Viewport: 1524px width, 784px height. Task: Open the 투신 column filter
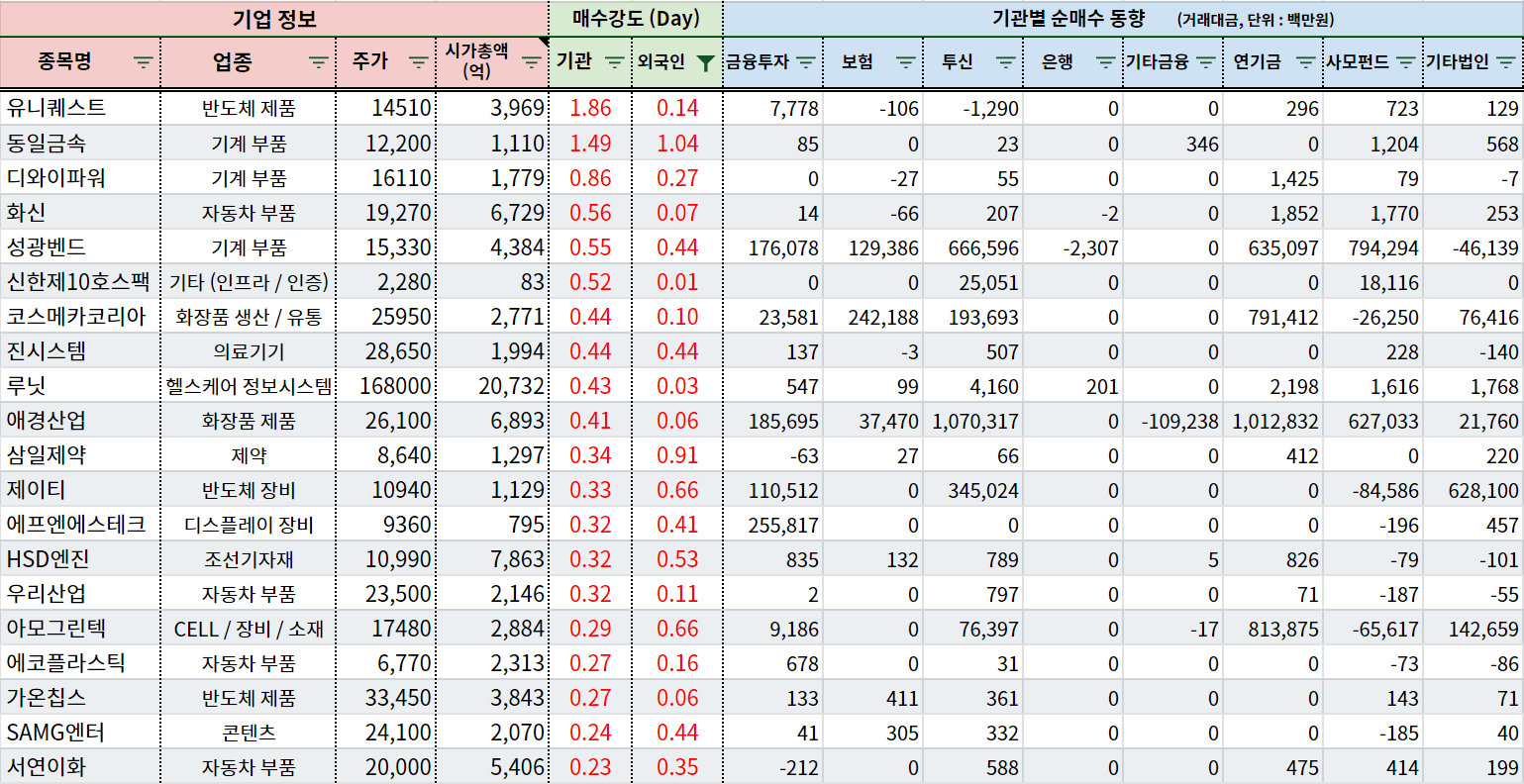pos(1006,62)
